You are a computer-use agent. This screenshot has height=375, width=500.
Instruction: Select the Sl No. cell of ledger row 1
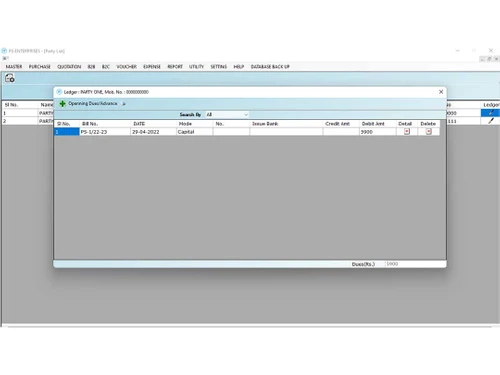pyautogui.click(x=67, y=132)
